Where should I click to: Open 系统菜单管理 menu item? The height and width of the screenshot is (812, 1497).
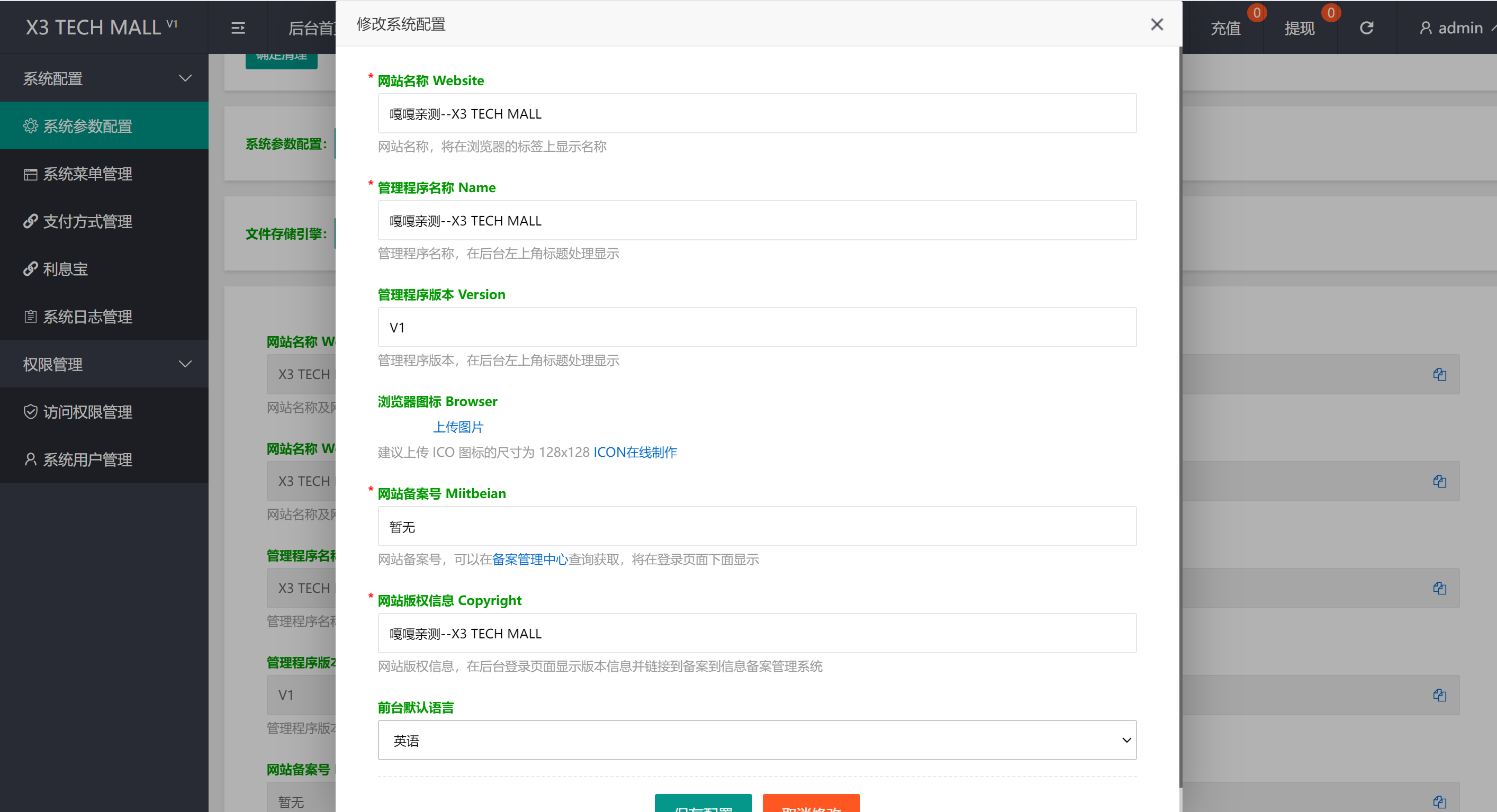[105, 174]
